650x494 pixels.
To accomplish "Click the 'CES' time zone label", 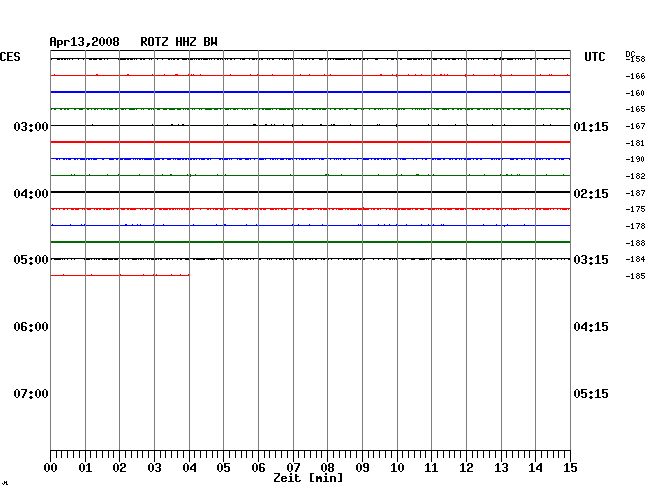I will click(10, 57).
